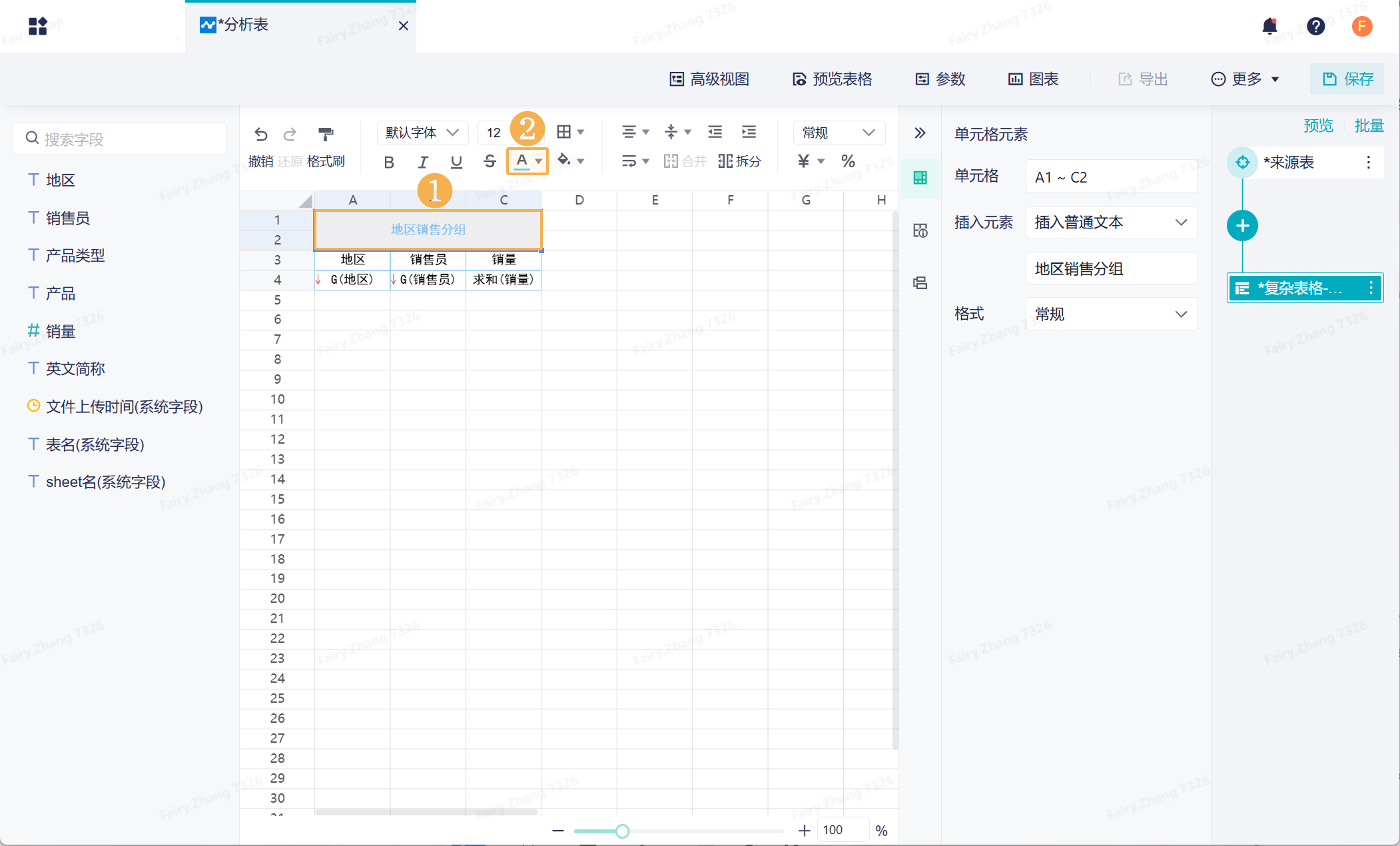Click the Preview Table button
Viewport: 1400px width, 846px height.
click(x=832, y=79)
